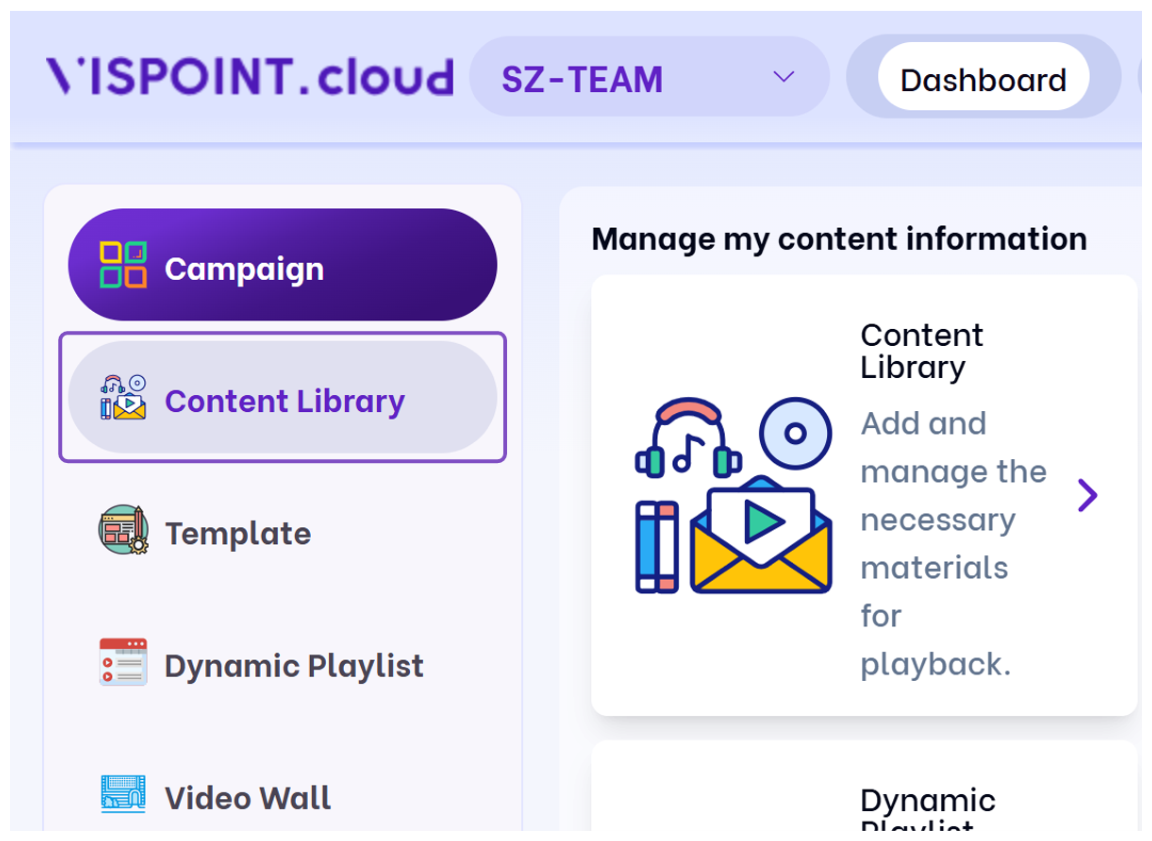Click the 'Add and manage the necessary materials' description
This screenshot has height=841, width=1152.
[954, 544]
